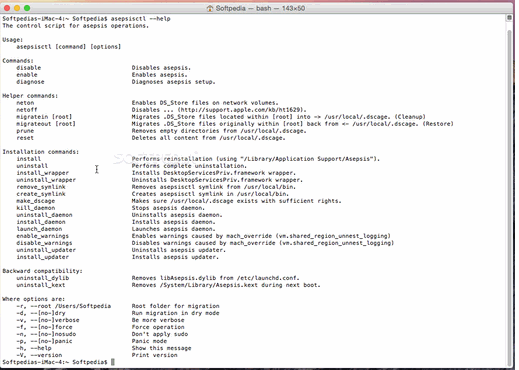The height and width of the screenshot is (370, 519).
Task: Click the '--[no-]dry' option
Action: pyautogui.click(x=48, y=313)
